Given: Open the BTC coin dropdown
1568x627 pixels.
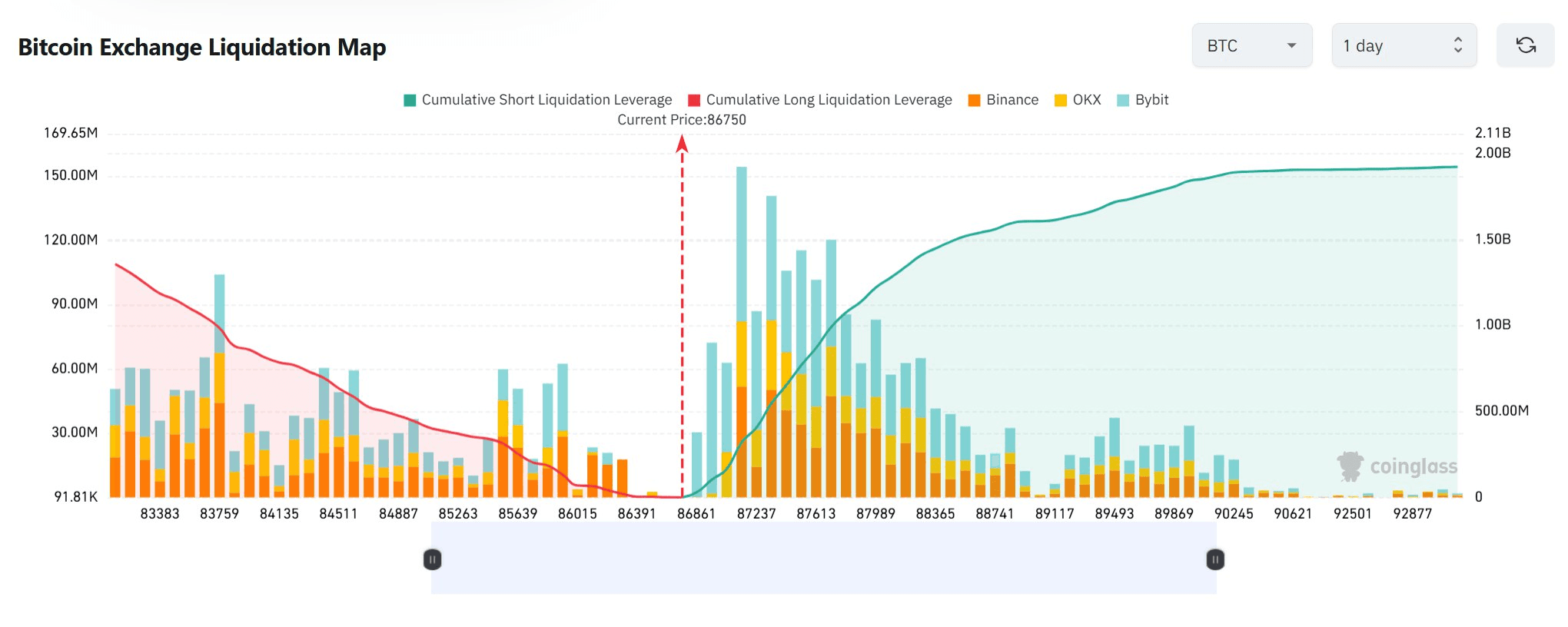Looking at the screenshot, I should [1251, 45].
